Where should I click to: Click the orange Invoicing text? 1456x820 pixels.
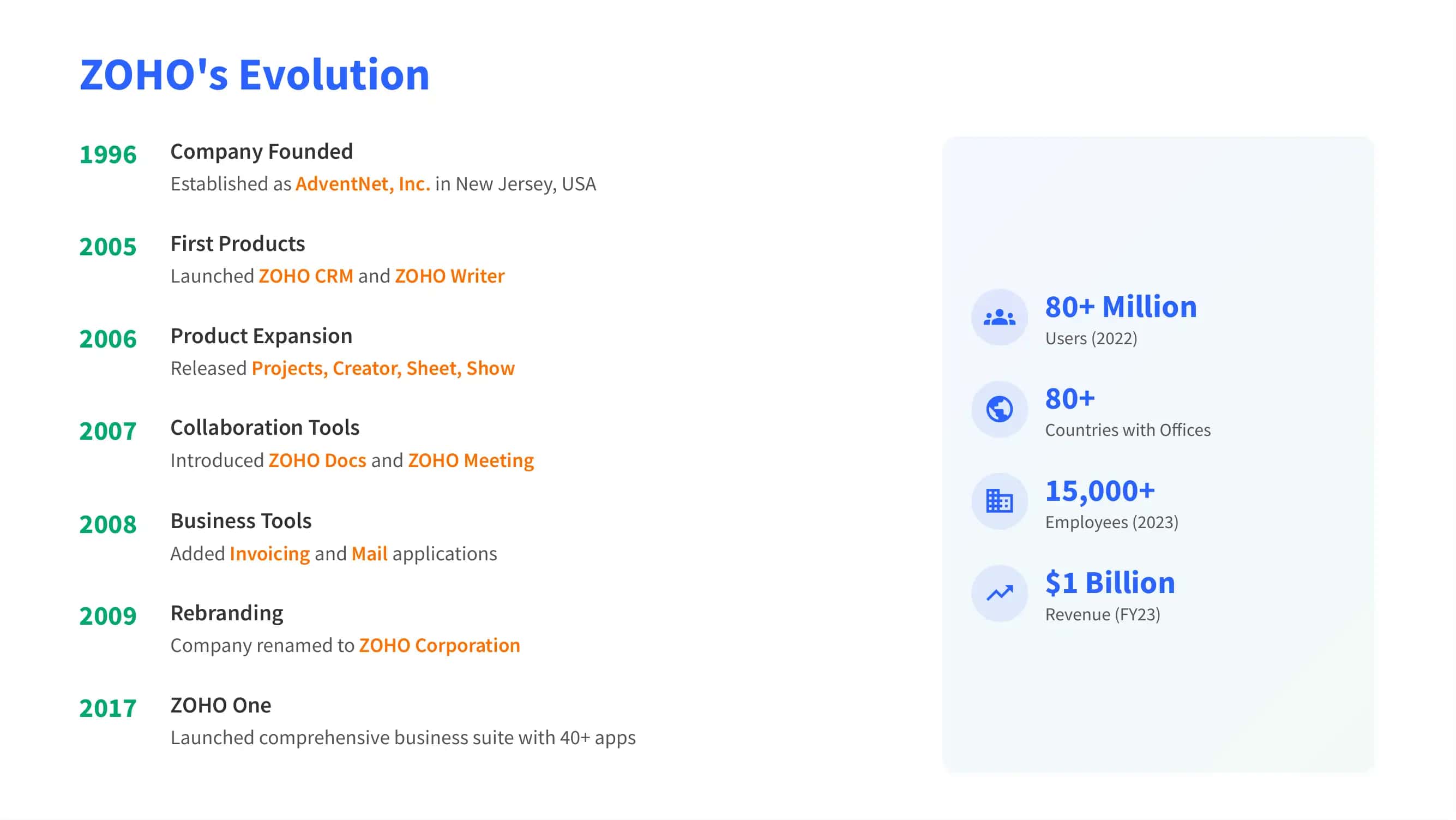click(269, 554)
